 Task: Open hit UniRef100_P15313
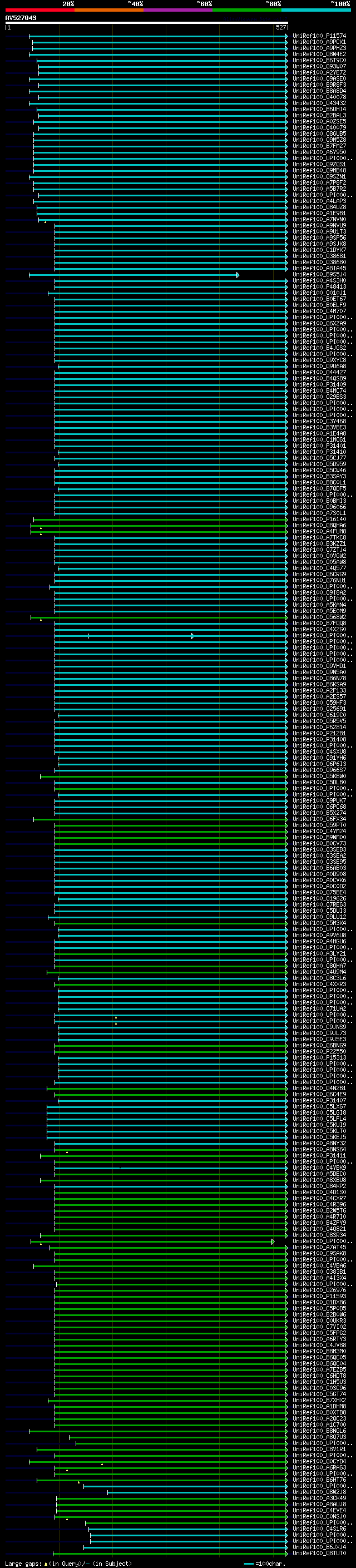[x=319, y=1058]
